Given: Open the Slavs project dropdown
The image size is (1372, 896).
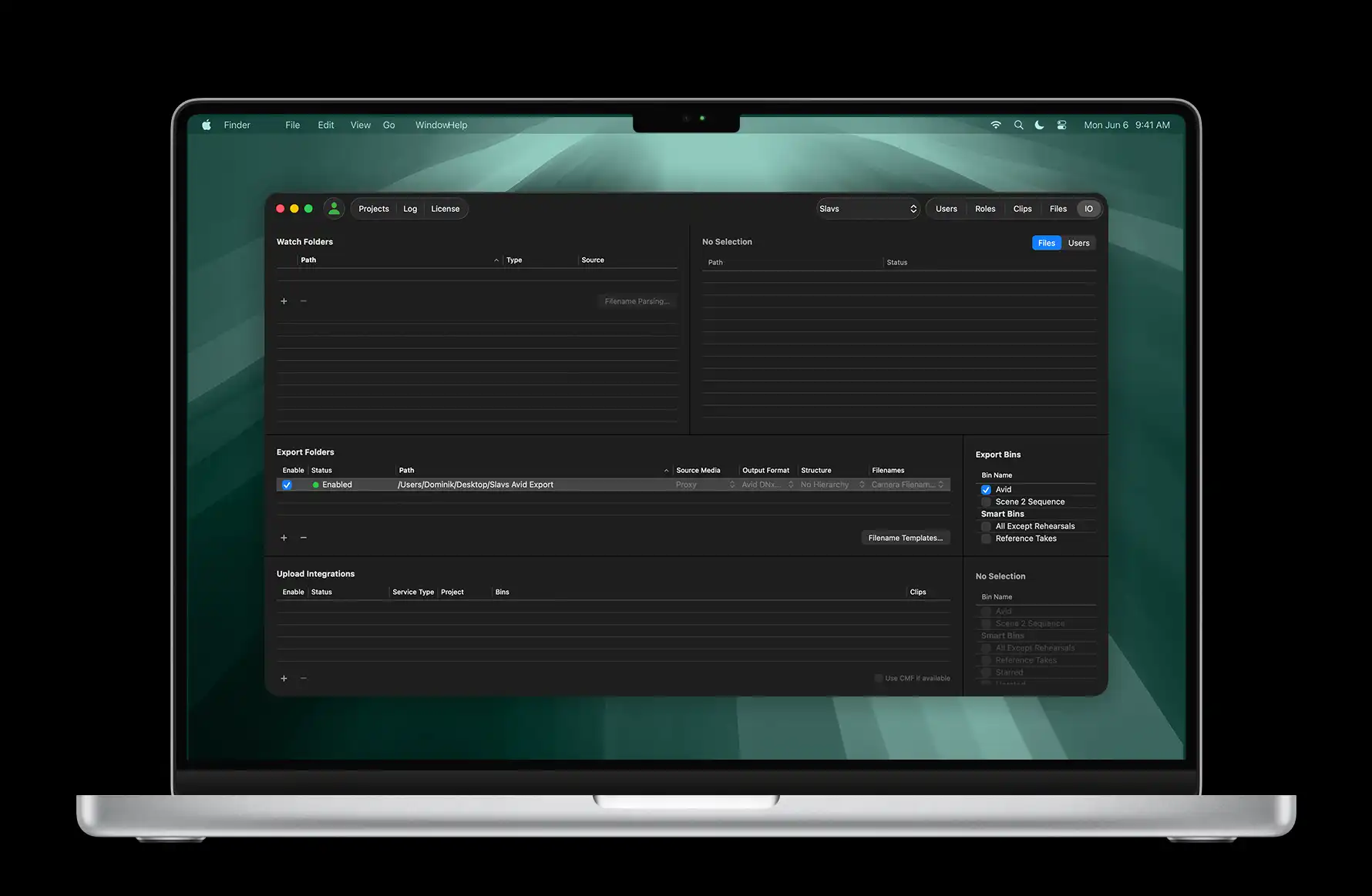Looking at the screenshot, I should click(868, 208).
